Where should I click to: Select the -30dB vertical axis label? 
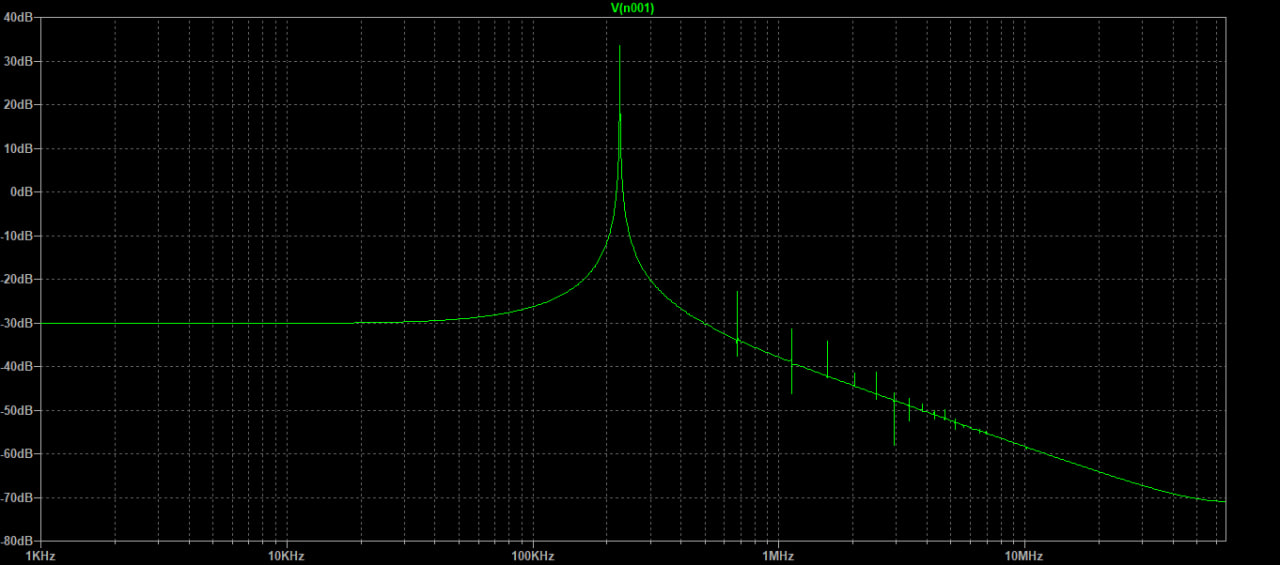[x=18, y=323]
